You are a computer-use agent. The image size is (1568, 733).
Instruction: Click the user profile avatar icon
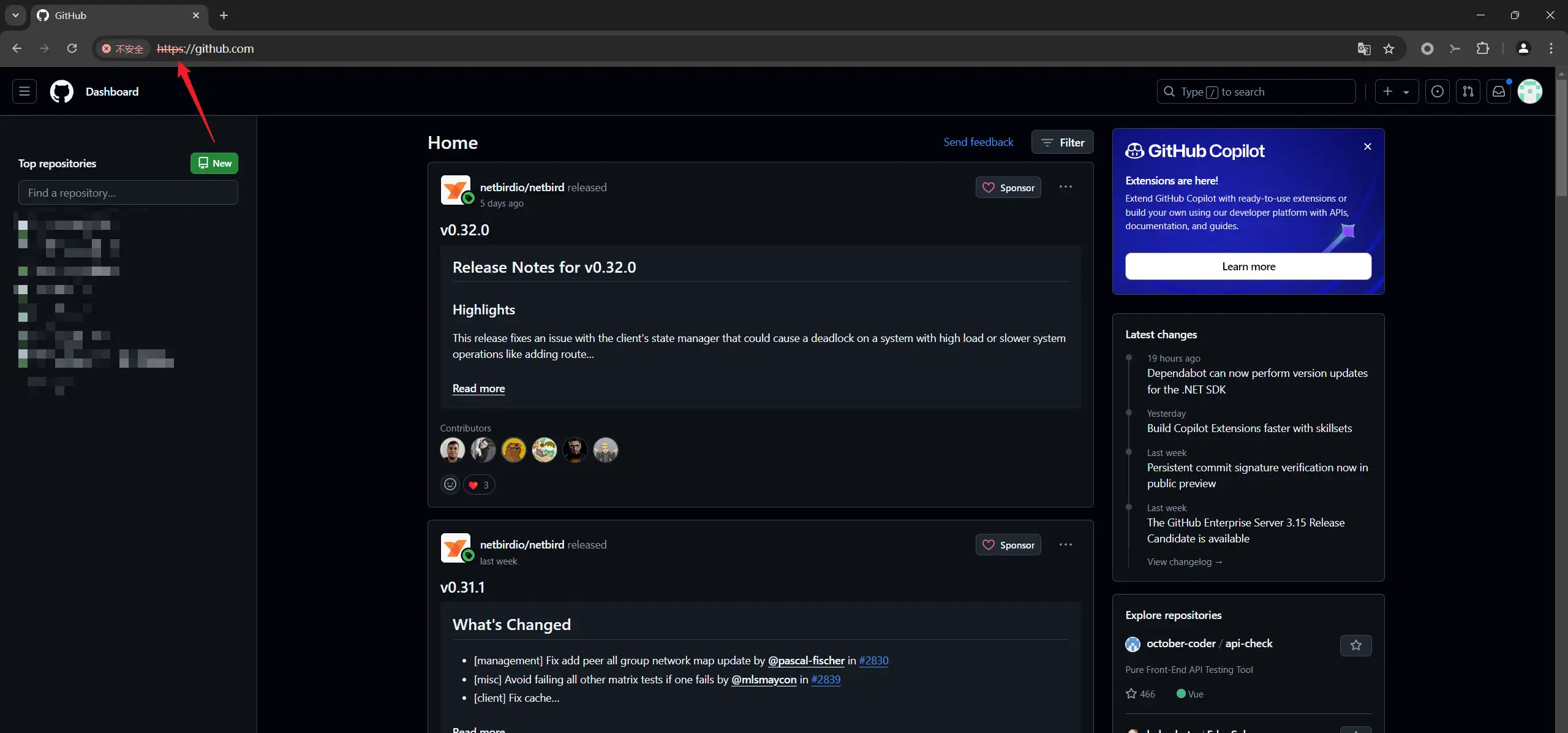1531,91
